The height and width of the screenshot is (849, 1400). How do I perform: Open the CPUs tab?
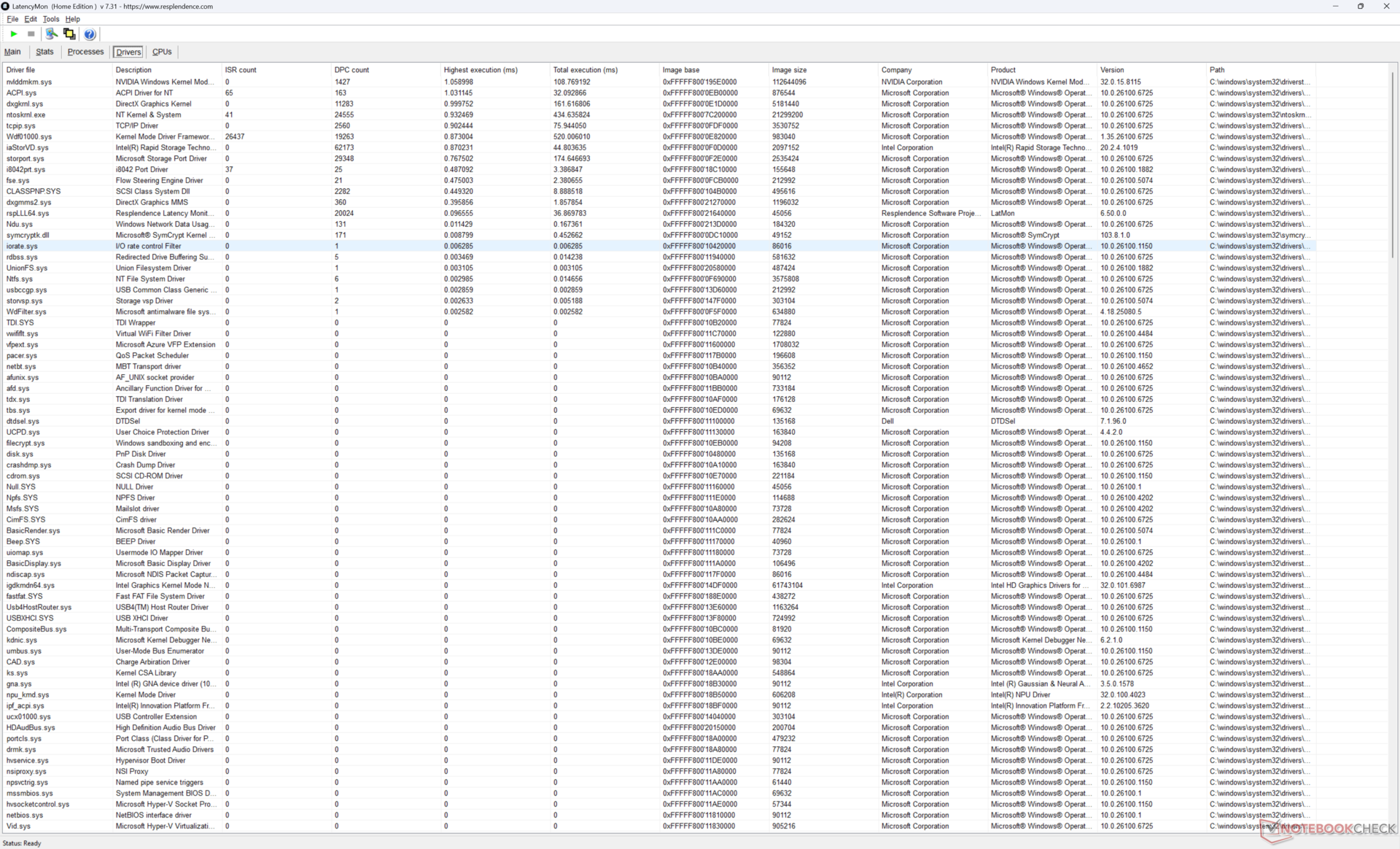pos(162,52)
